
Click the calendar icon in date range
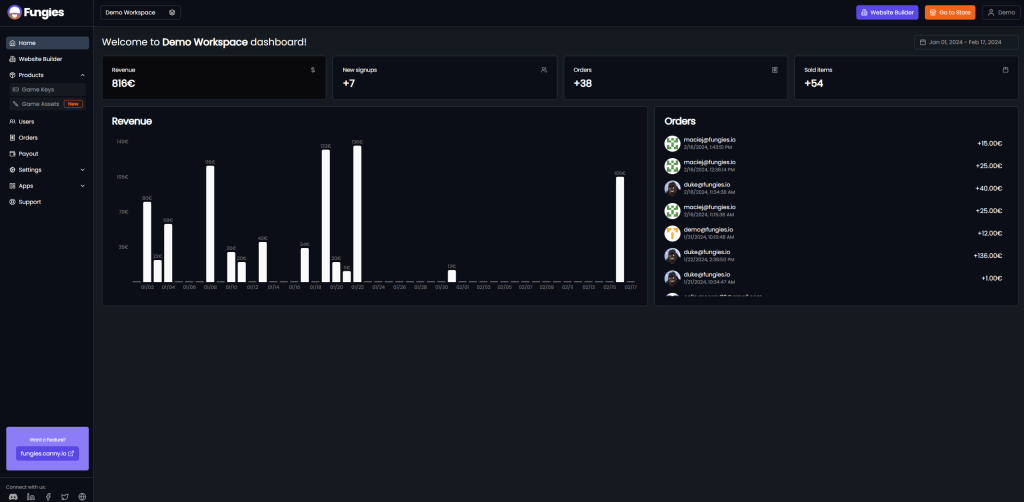point(923,42)
